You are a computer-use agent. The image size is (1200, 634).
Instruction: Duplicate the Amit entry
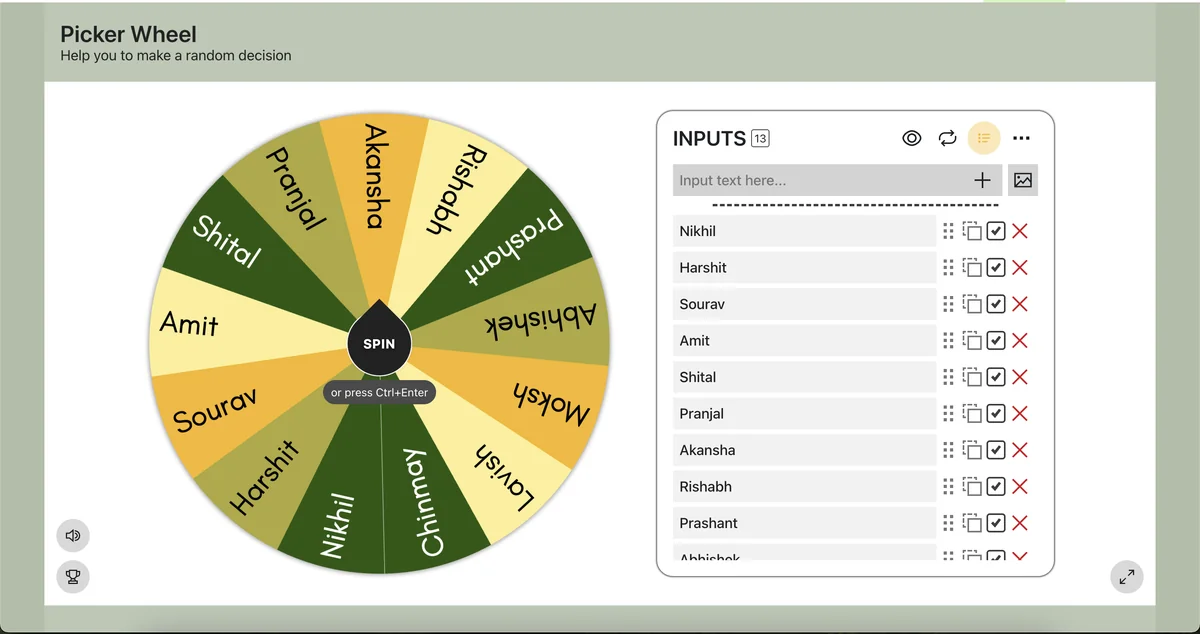coord(972,341)
